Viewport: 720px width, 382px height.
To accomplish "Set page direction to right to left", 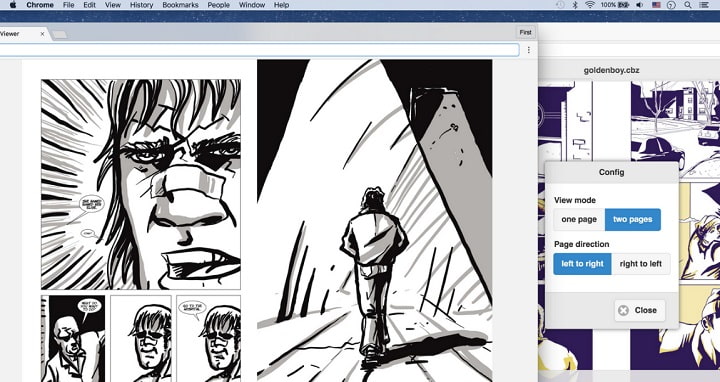I will 641,264.
